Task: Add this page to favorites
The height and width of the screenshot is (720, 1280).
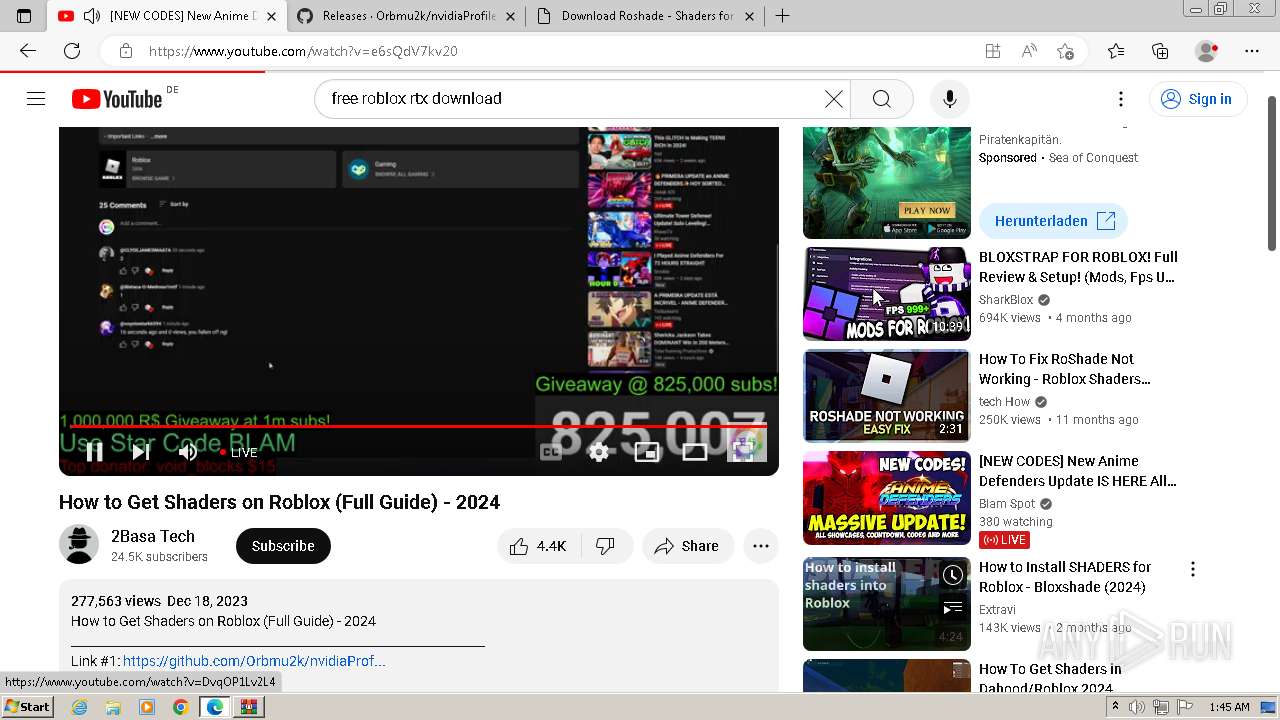Action: [x=1066, y=51]
